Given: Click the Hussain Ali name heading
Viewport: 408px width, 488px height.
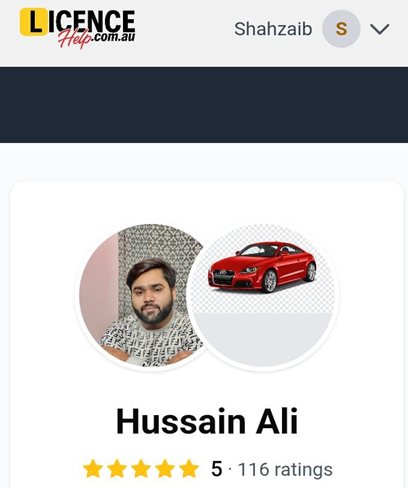Looking at the screenshot, I should click(x=207, y=421).
